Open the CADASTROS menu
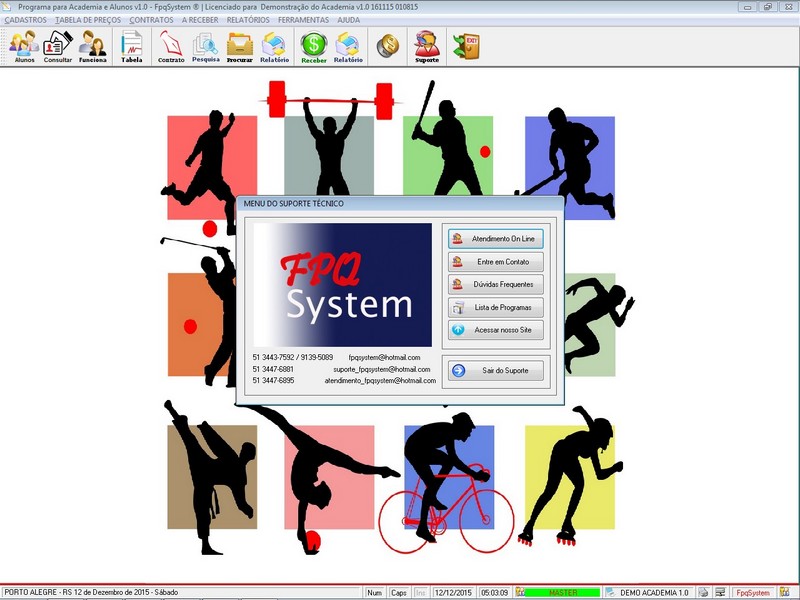 click(x=26, y=20)
